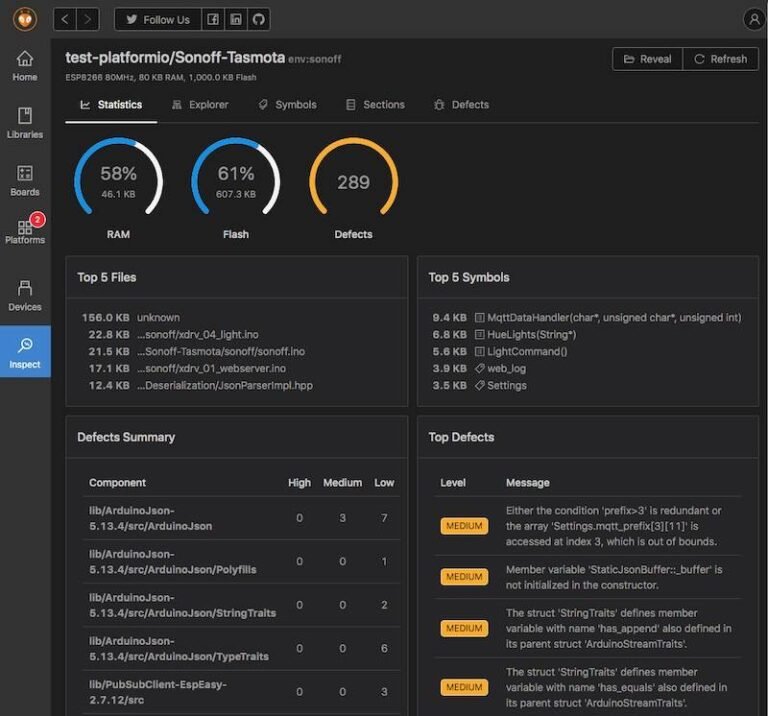Viewport: 768px width, 716px height.
Task: Click the Medium column header
Action: [x=342, y=483]
